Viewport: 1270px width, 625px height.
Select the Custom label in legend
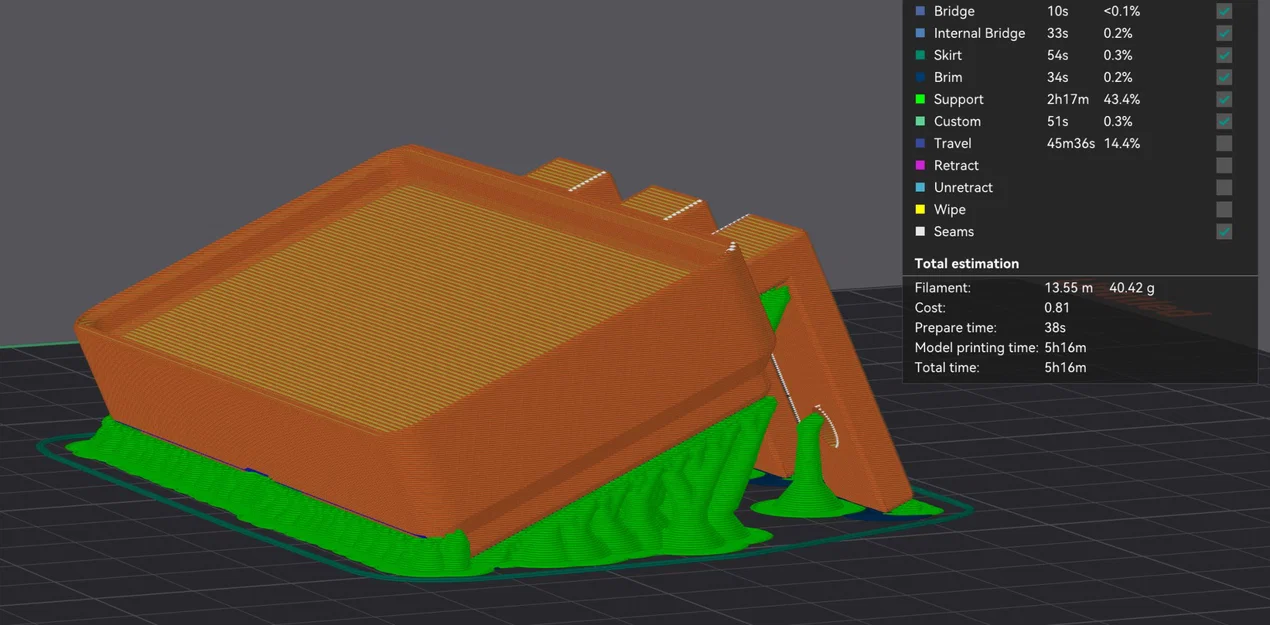click(957, 121)
